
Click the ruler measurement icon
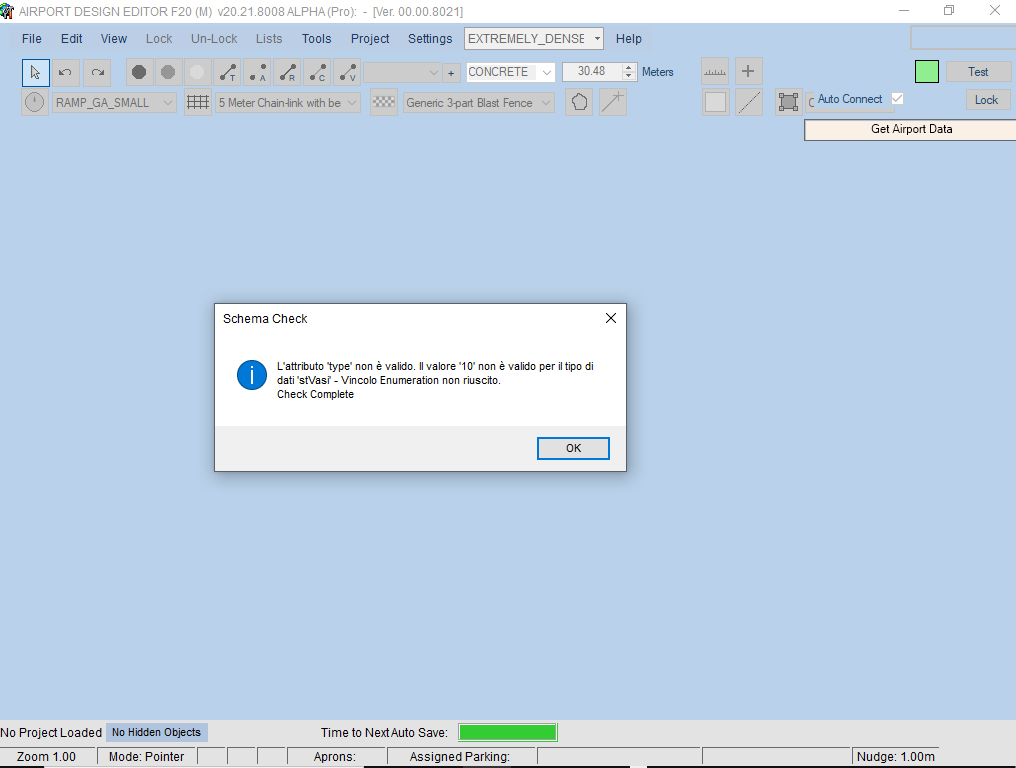pyautogui.click(x=715, y=71)
